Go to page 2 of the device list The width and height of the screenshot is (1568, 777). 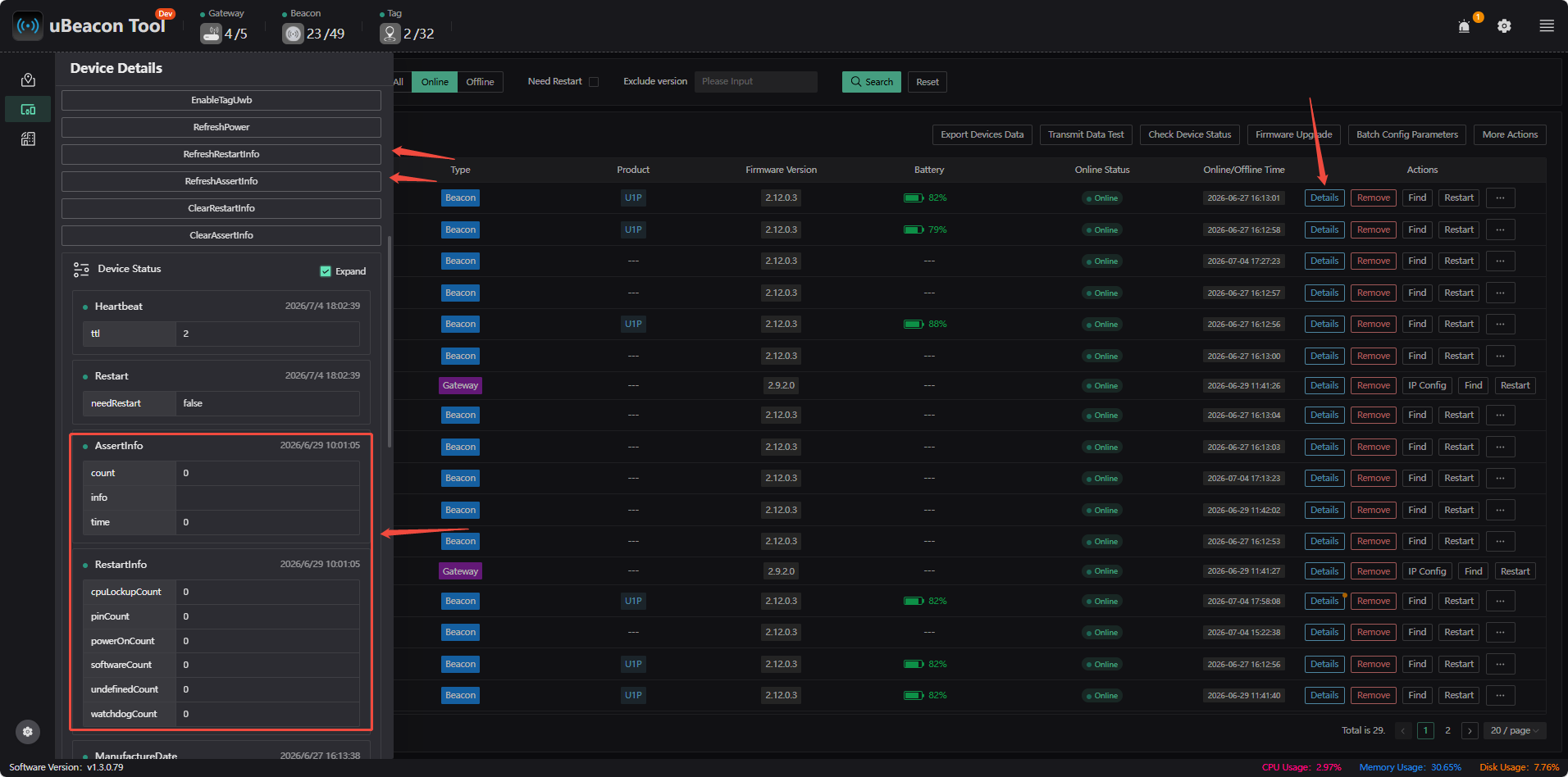(1447, 730)
